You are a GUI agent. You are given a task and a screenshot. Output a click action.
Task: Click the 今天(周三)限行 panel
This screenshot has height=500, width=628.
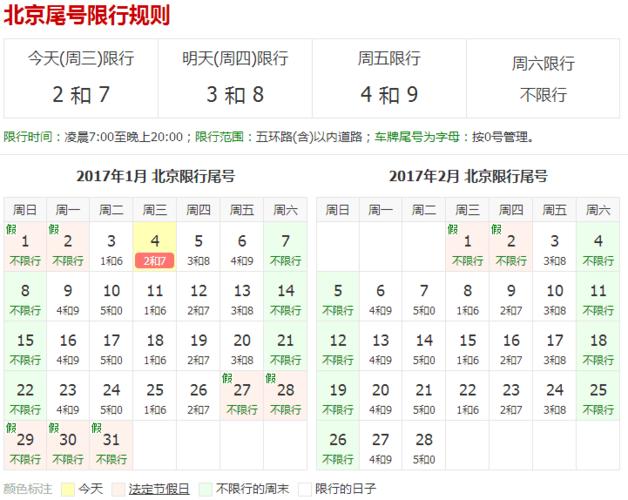[x=81, y=79]
